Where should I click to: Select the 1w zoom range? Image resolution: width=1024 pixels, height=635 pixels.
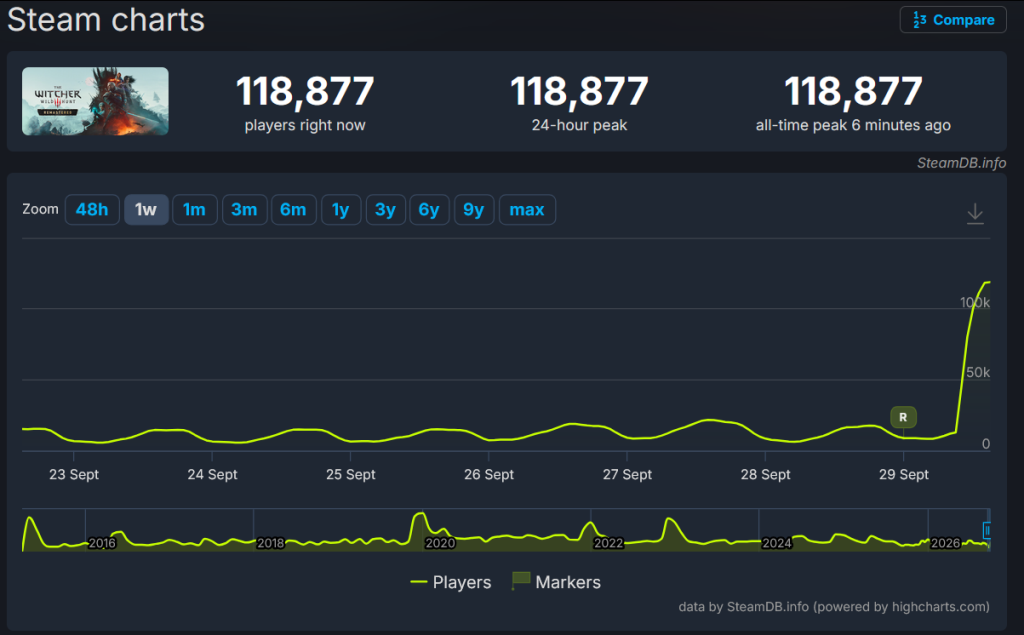pyautogui.click(x=146, y=210)
